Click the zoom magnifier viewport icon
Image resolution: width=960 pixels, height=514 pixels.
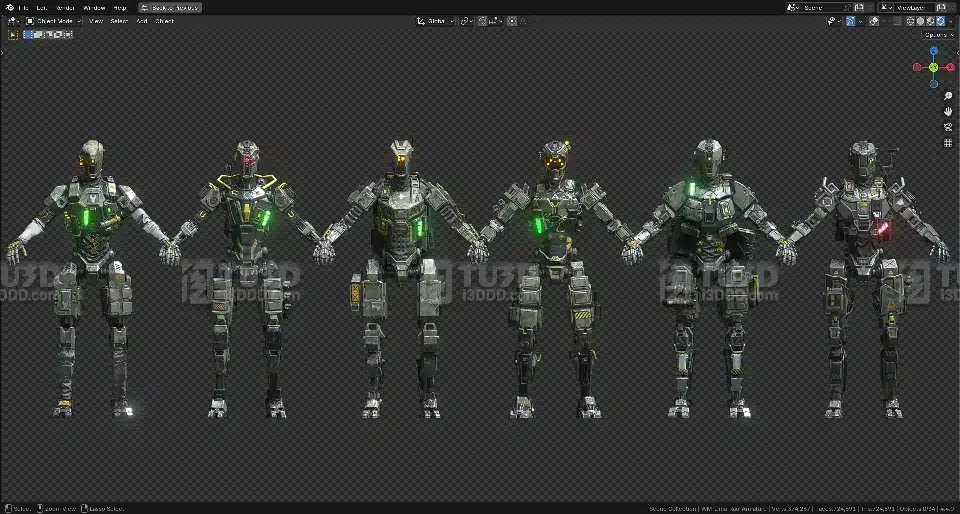coord(948,96)
